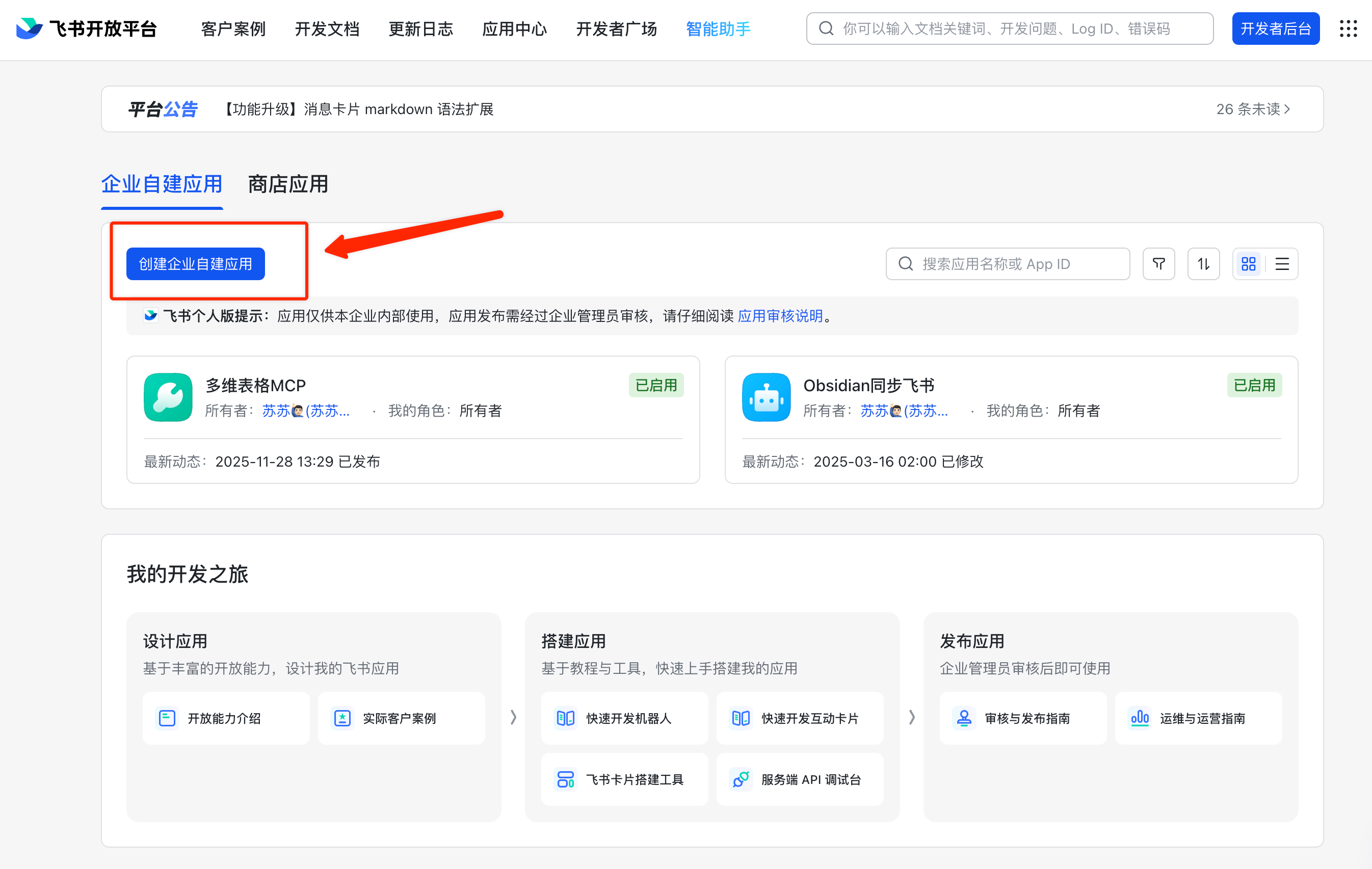Switch to grid view layout
This screenshot has height=869, width=1372.
[x=1248, y=264]
